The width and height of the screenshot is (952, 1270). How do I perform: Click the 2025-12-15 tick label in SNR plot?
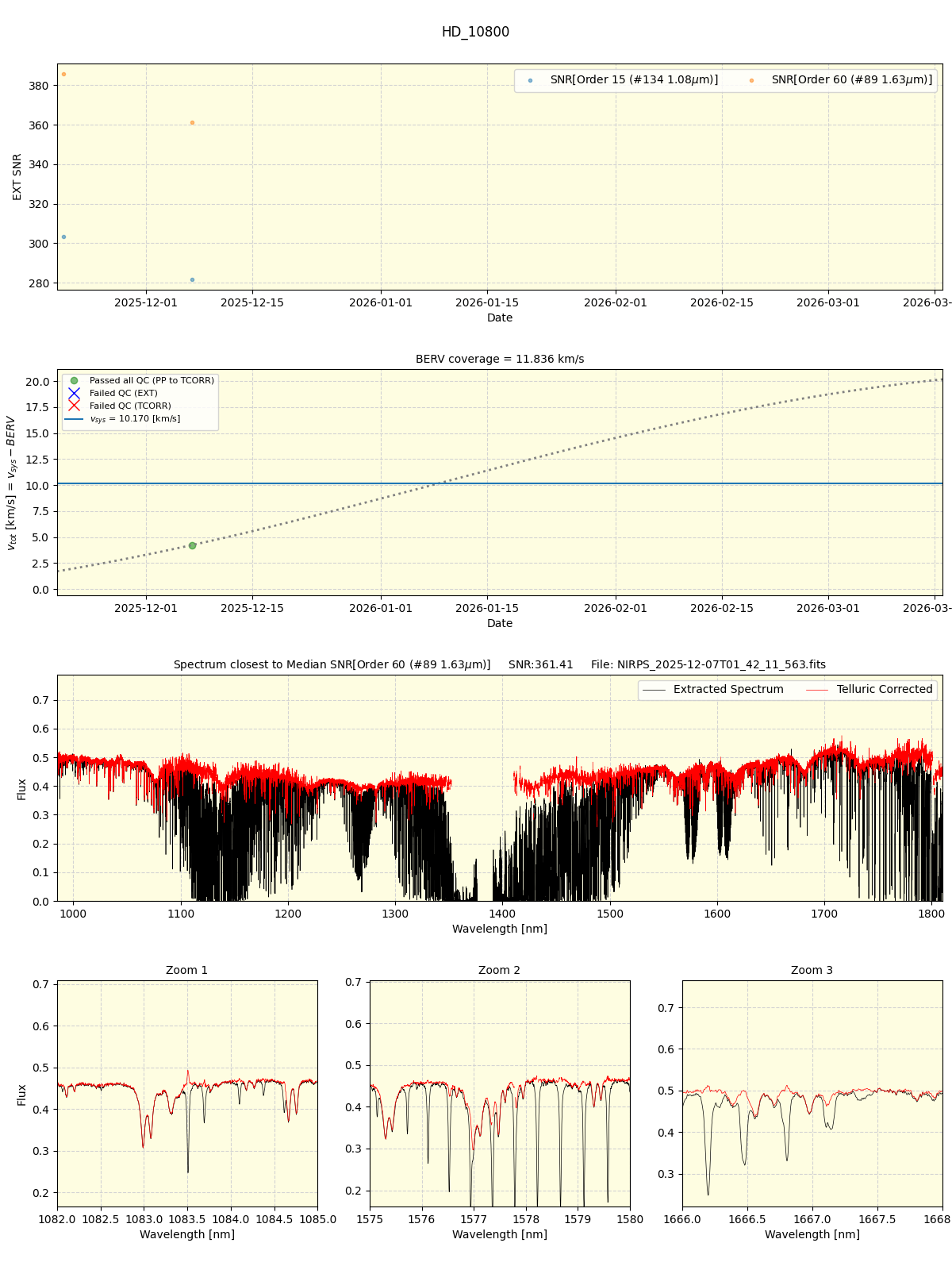(x=252, y=302)
